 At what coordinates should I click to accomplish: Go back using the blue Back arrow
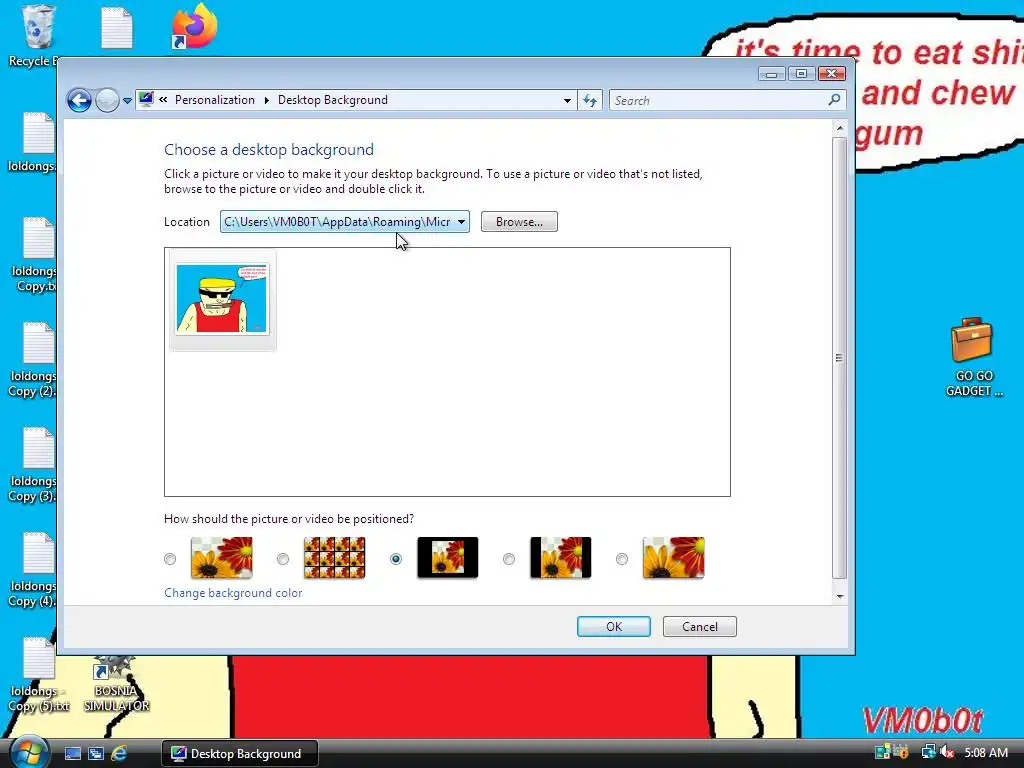79,101
